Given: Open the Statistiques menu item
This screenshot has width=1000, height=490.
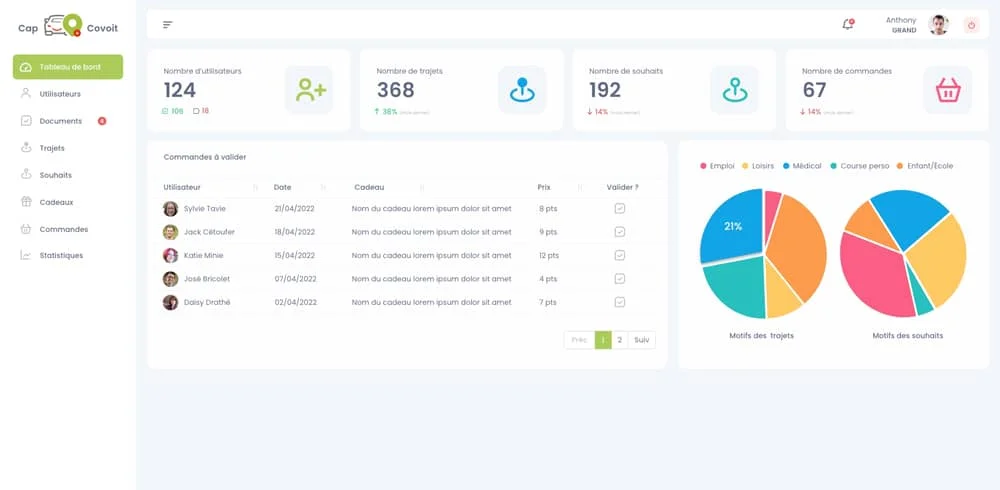Looking at the screenshot, I should coord(61,255).
